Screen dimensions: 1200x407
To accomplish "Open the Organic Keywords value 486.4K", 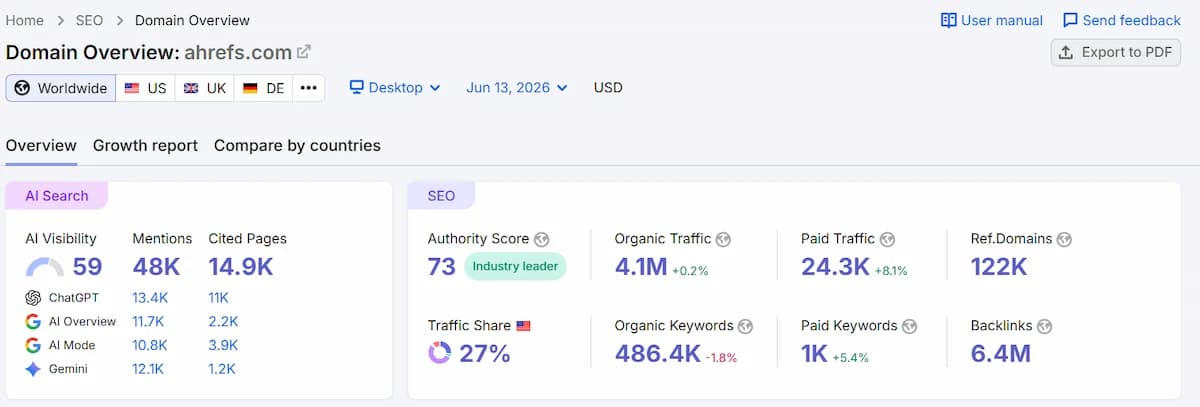I will [x=657, y=353].
